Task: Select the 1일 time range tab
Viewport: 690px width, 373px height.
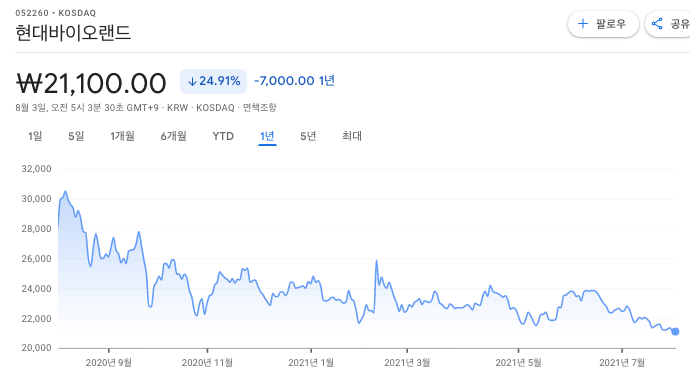Action: tap(35, 136)
